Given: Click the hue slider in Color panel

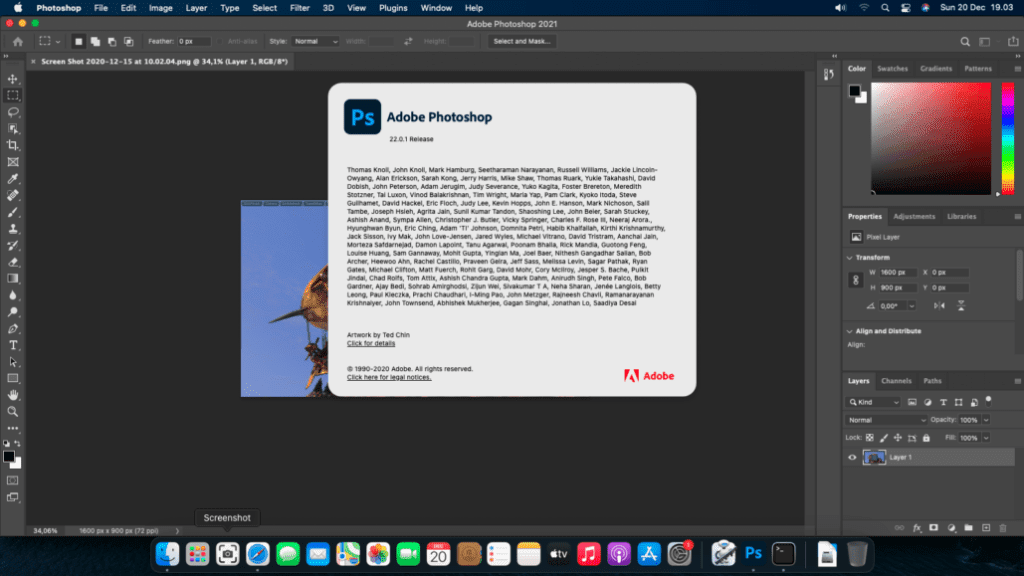Looking at the screenshot, I should point(1008,138).
